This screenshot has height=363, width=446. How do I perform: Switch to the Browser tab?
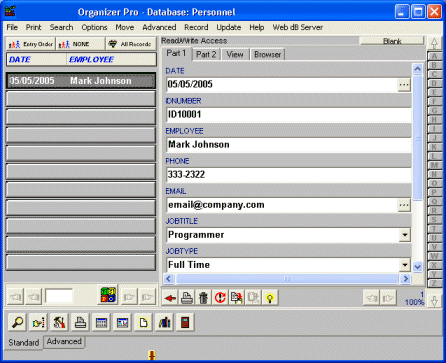point(268,54)
